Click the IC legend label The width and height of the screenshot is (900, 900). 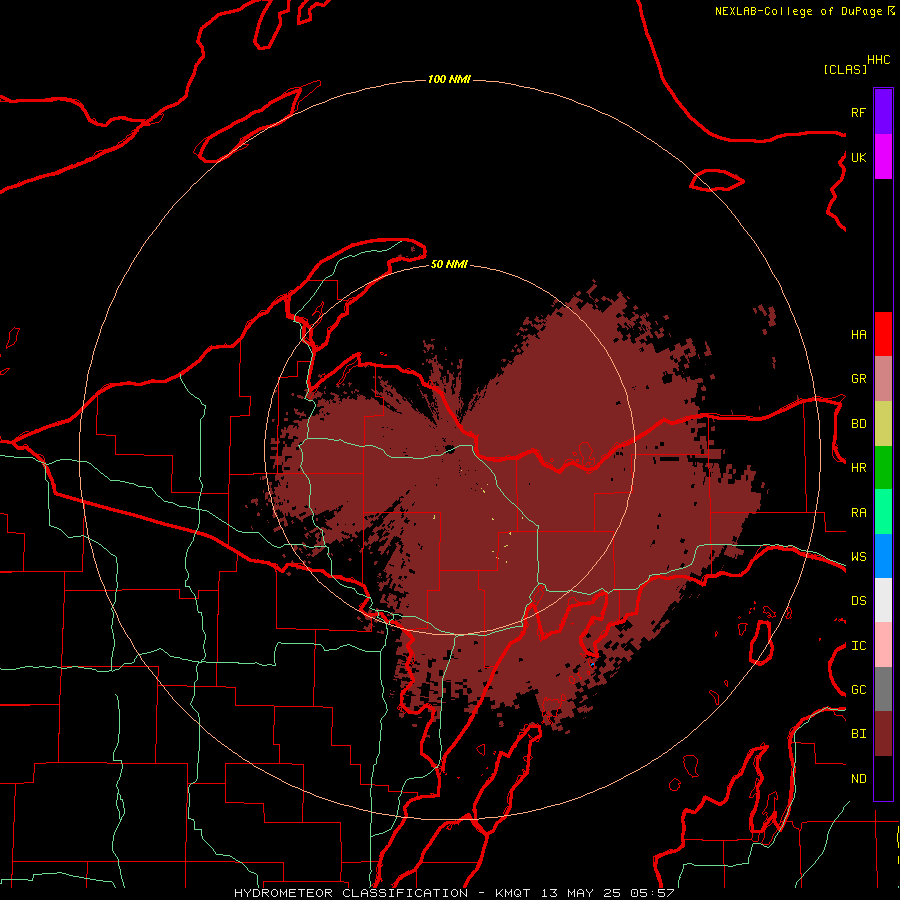pos(858,645)
